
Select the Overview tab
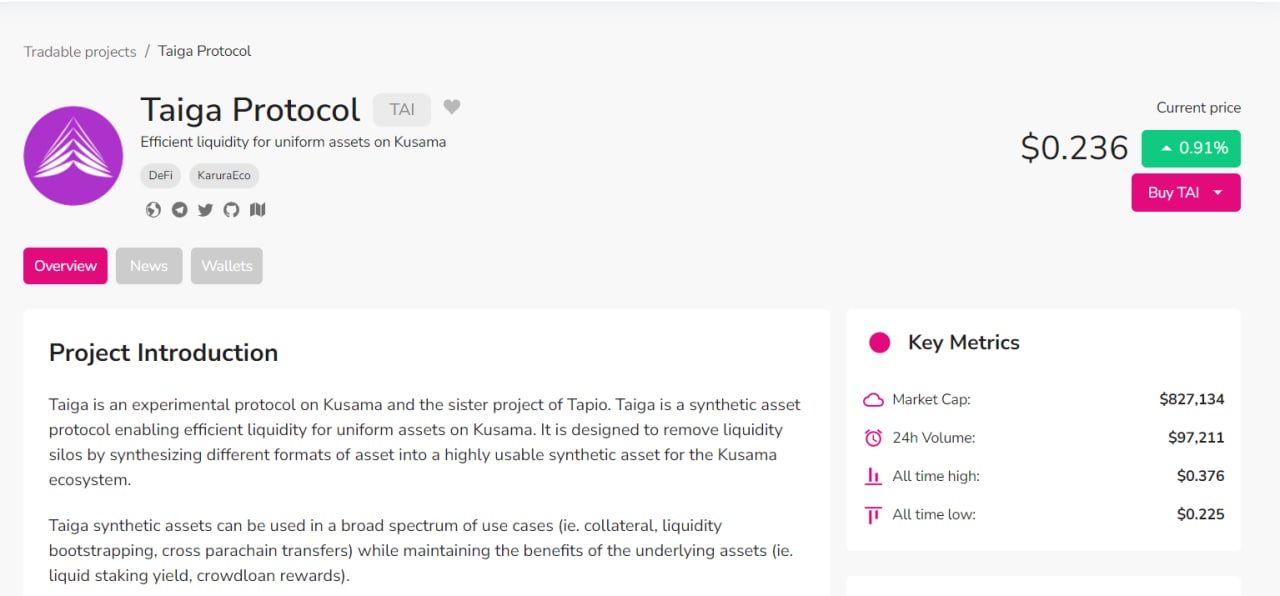[x=65, y=266]
